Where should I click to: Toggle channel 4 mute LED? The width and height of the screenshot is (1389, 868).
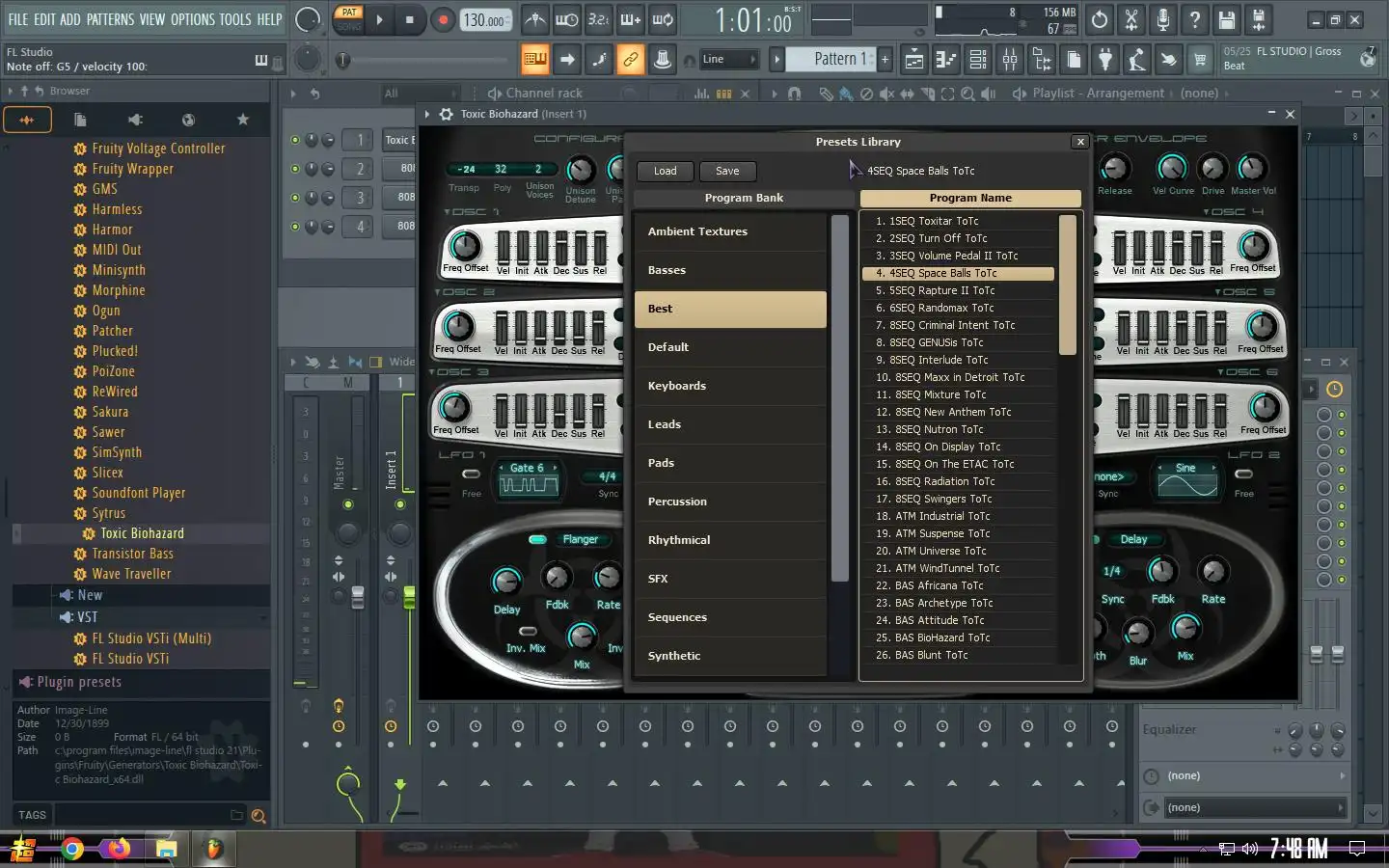point(295,227)
